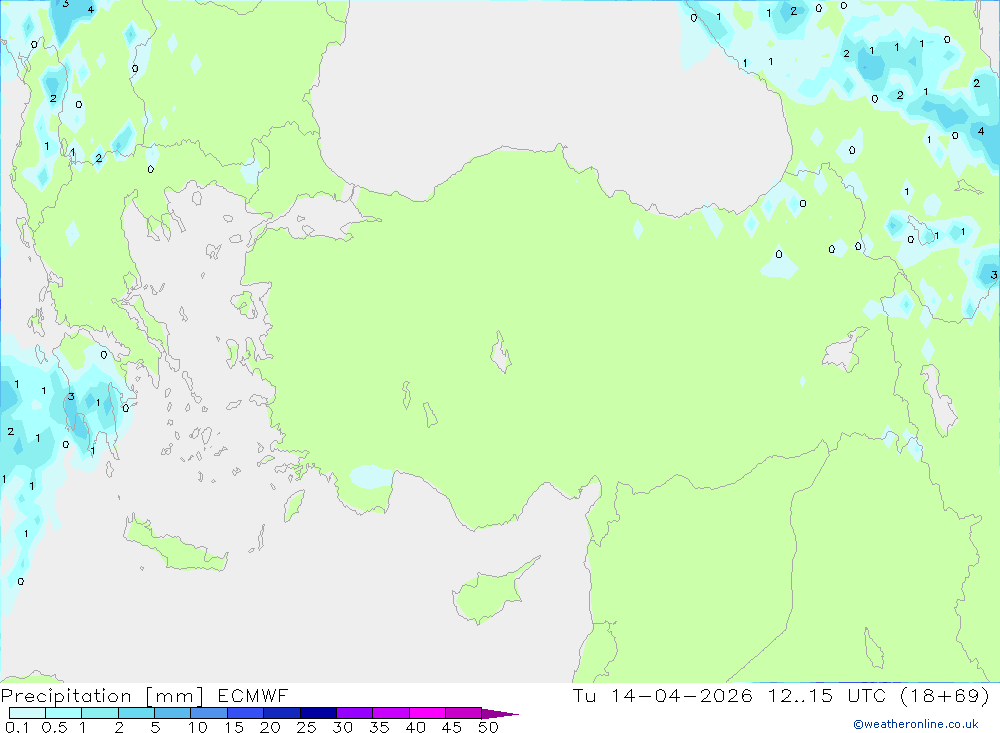Click the 1–2 mm legend color box
The width and height of the screenshot is (1000, 733).
coord(100,713)
